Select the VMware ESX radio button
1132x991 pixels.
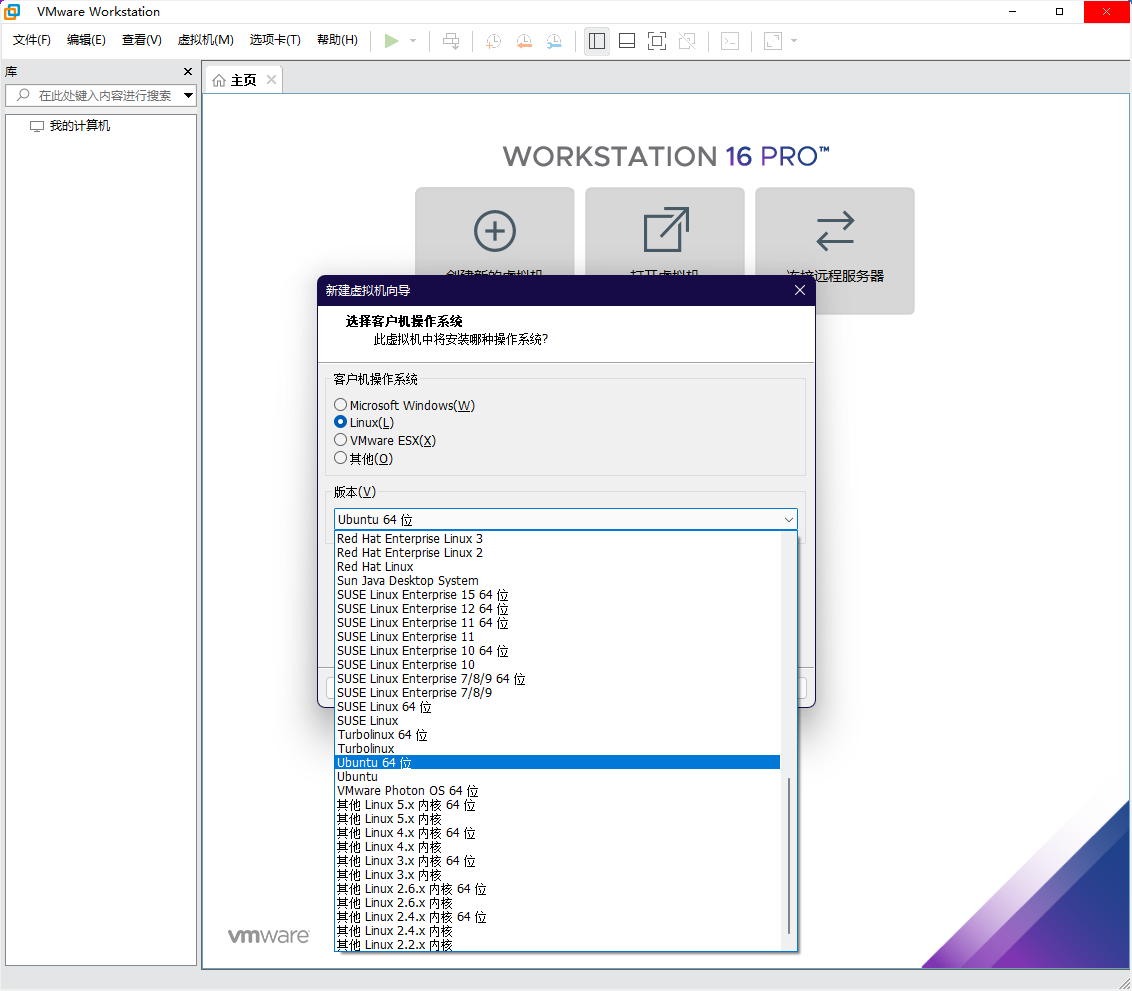pyautogui.click(x=340, y=440)
